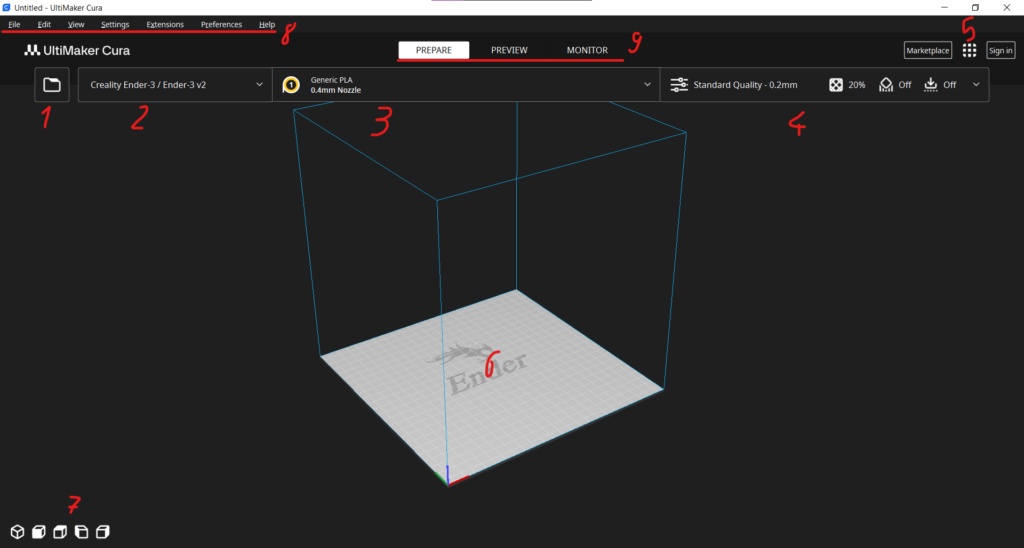This screenshot has height=548, width=1024.
Task: Click the build plate adhesion icon
Action: coord(931,85)
